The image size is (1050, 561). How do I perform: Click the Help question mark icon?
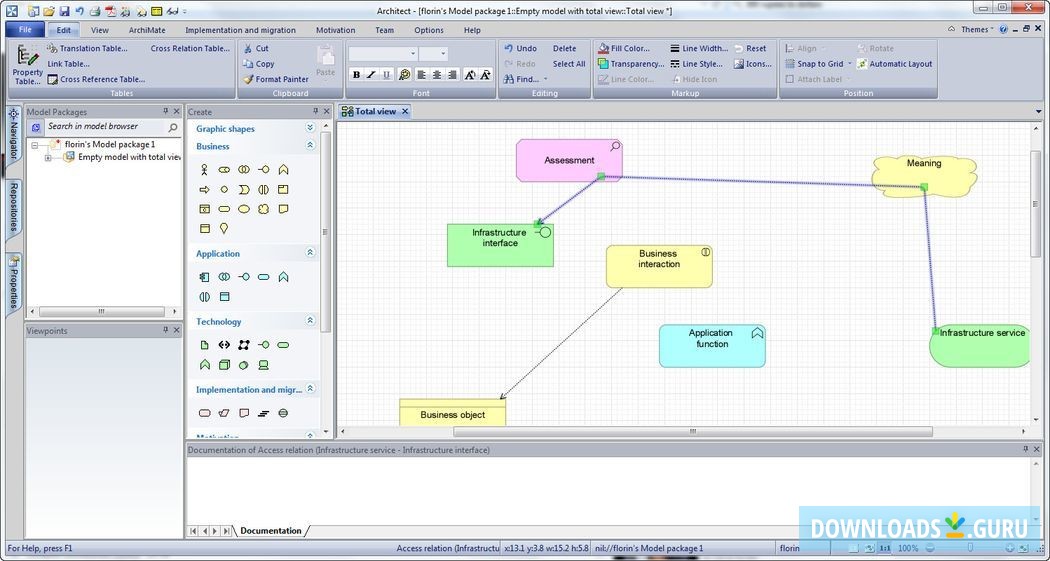pos(1003,29)
